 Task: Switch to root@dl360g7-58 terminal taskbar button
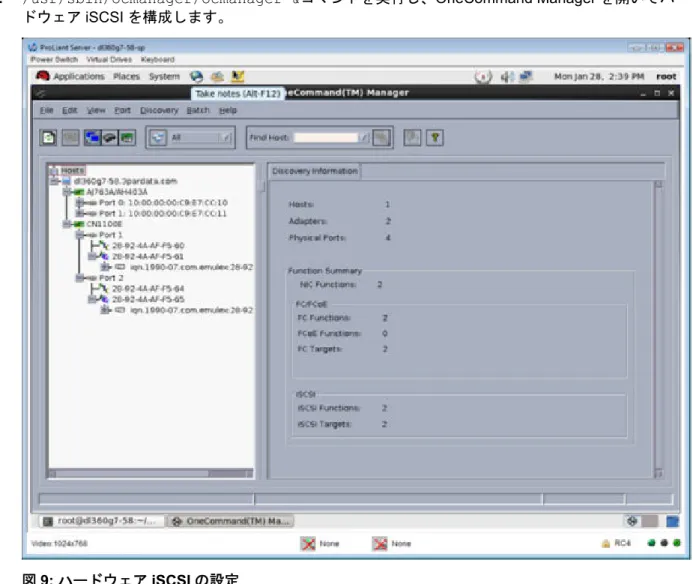point(101,521)
